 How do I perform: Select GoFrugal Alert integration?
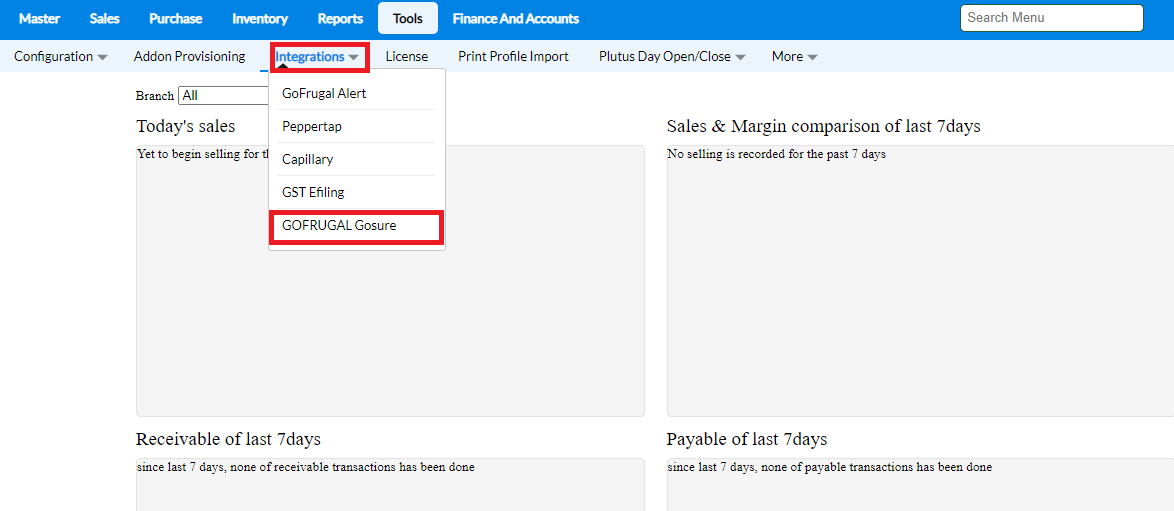(324, 94)
